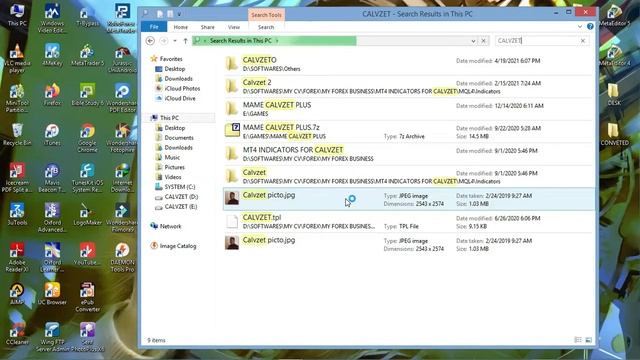Open the recent locations dropdown arrow

tap(175, 41)
